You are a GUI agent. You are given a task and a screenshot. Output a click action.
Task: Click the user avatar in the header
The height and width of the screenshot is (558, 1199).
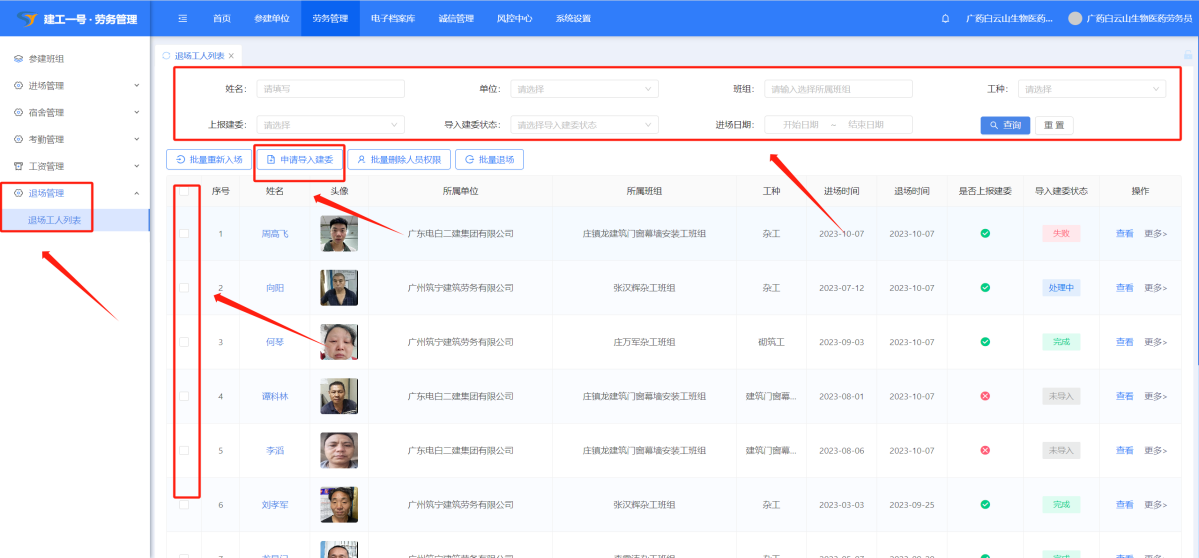(x=1075, y=18)
